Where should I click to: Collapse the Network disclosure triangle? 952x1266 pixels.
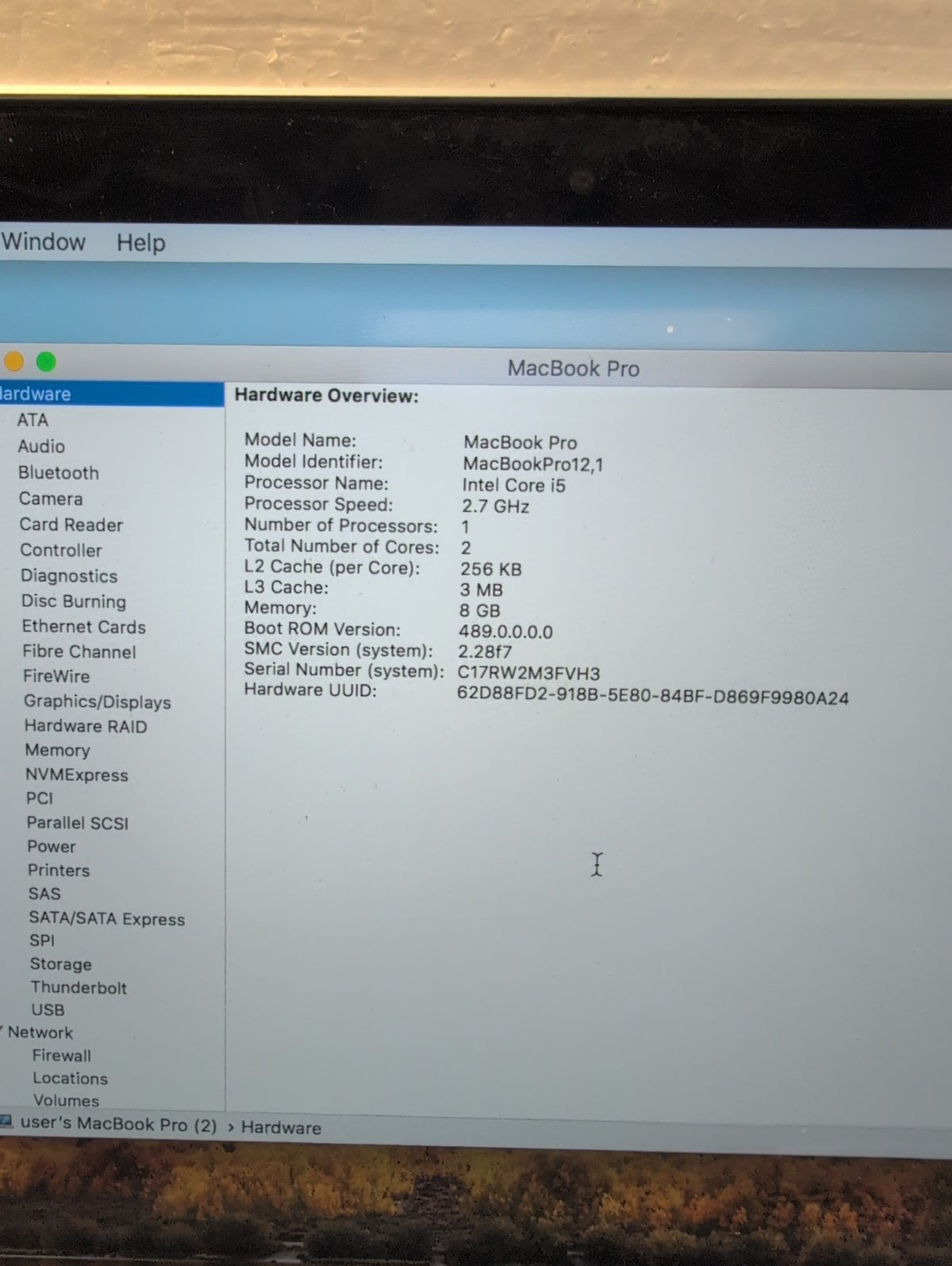coord(2,1032)
